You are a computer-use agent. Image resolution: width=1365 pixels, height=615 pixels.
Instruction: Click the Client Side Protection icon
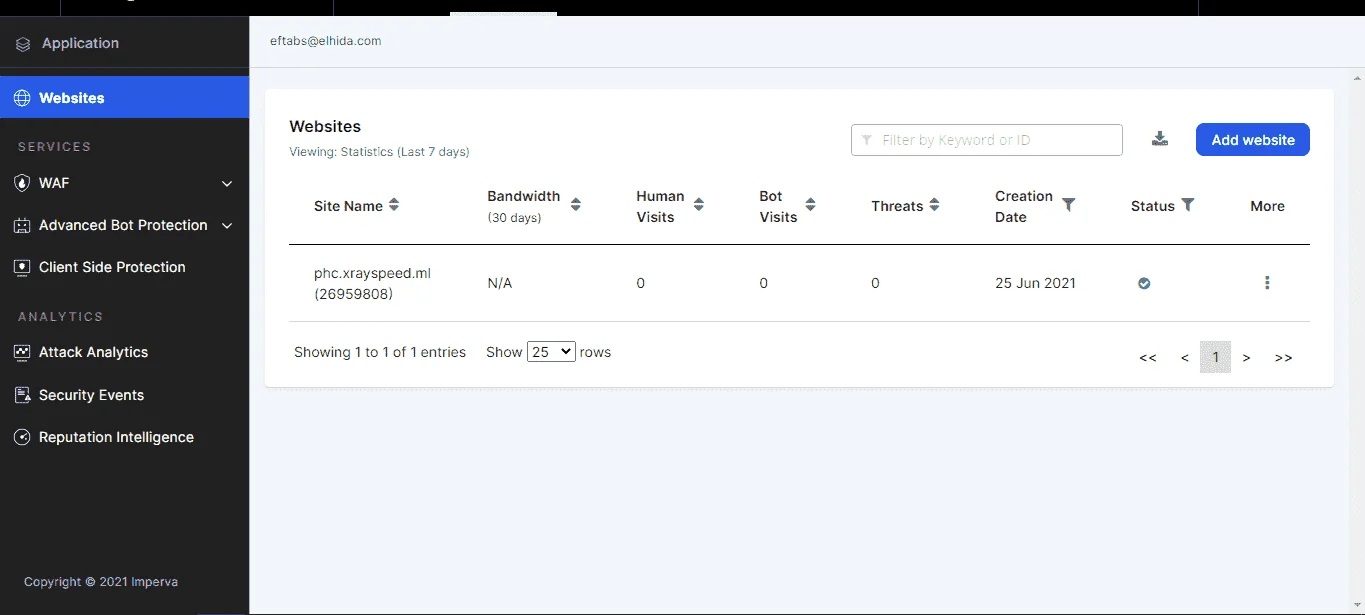click(x=22, y=267)
